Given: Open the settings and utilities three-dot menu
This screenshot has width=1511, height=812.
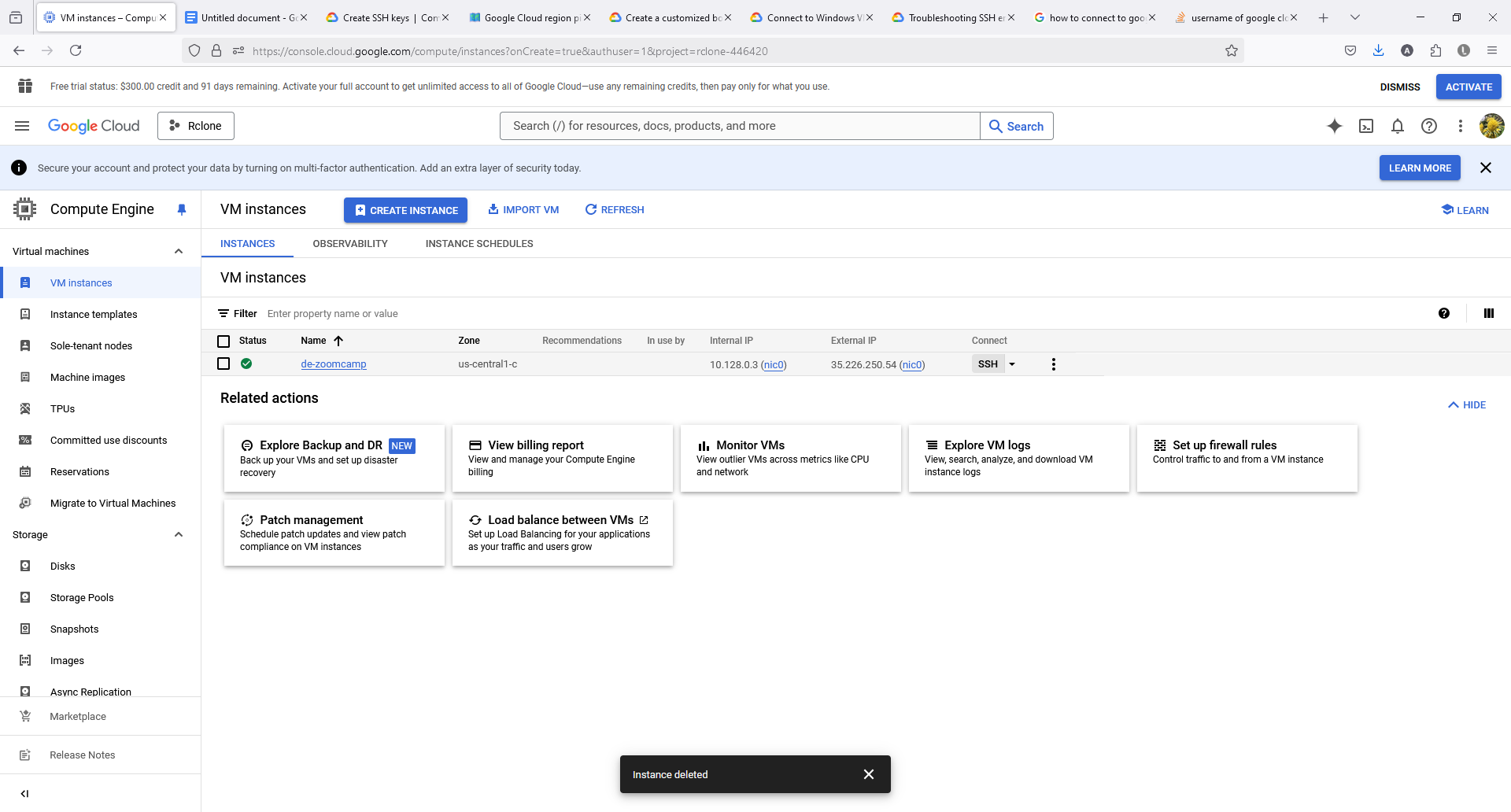Looking at the screenshot, I should tap(1461, 126).
